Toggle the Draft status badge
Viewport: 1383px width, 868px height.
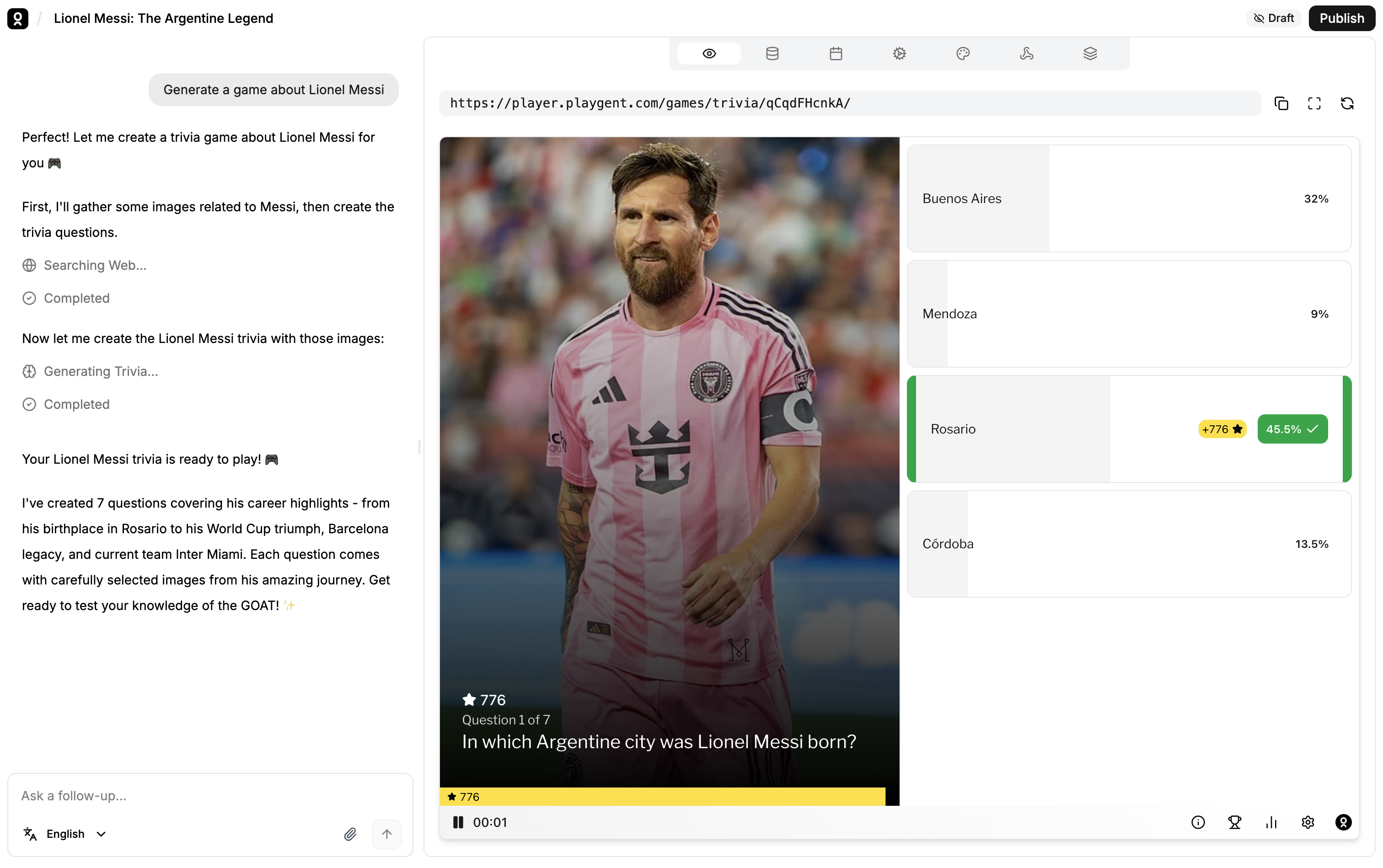coord(1273,18)
